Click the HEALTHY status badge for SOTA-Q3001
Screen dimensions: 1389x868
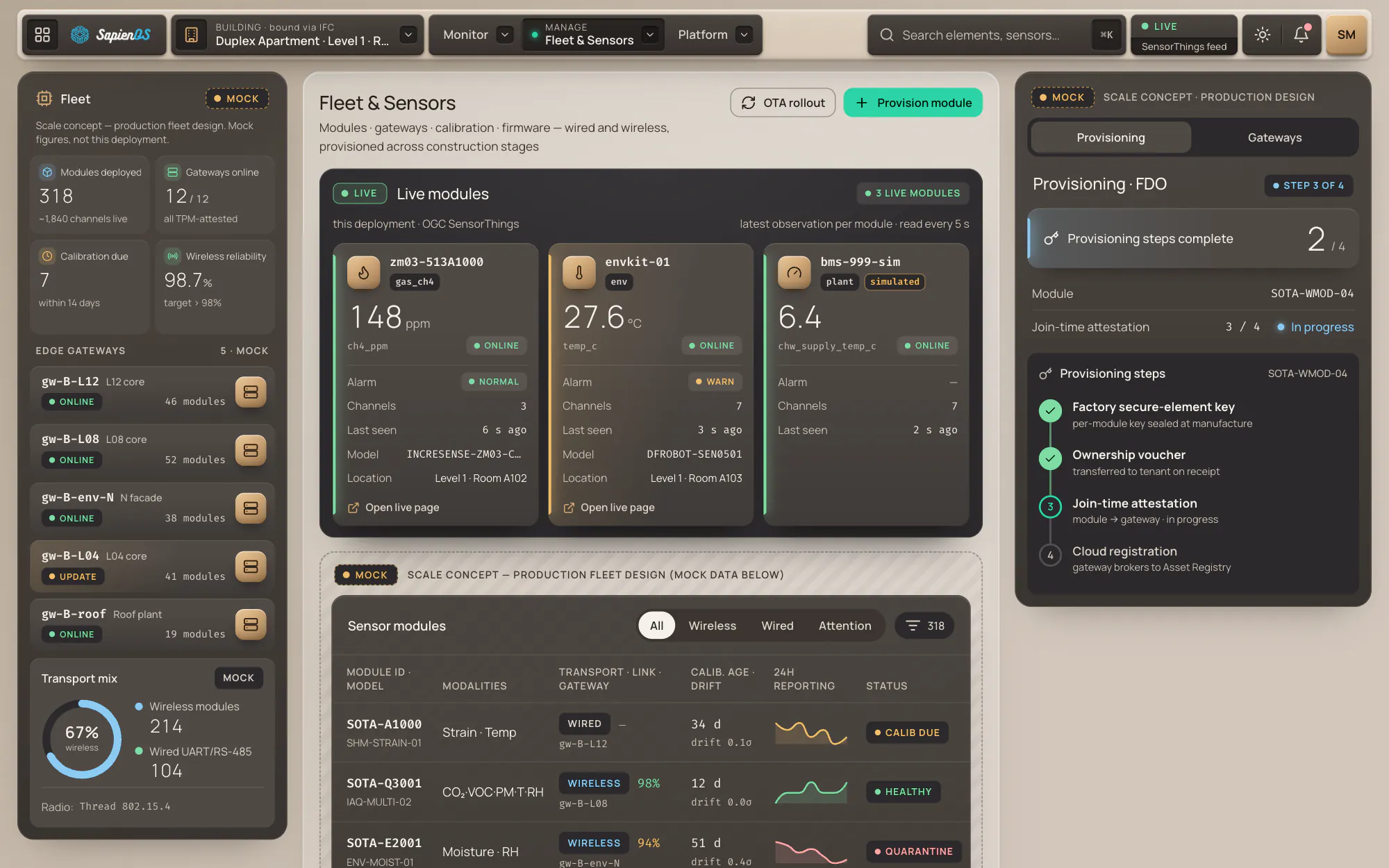pos(903,792)
